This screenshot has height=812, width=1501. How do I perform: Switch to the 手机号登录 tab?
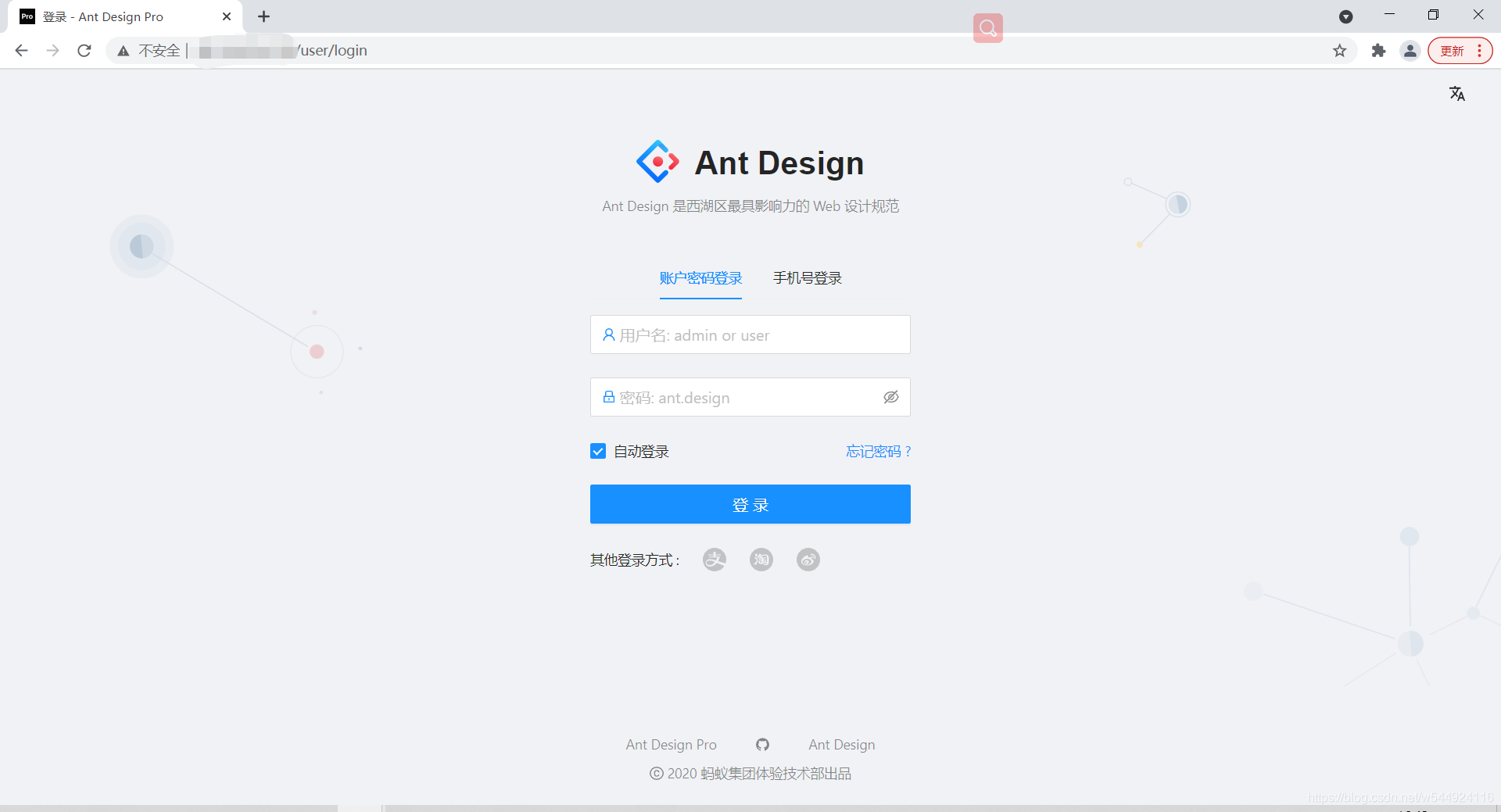[807, 278]
